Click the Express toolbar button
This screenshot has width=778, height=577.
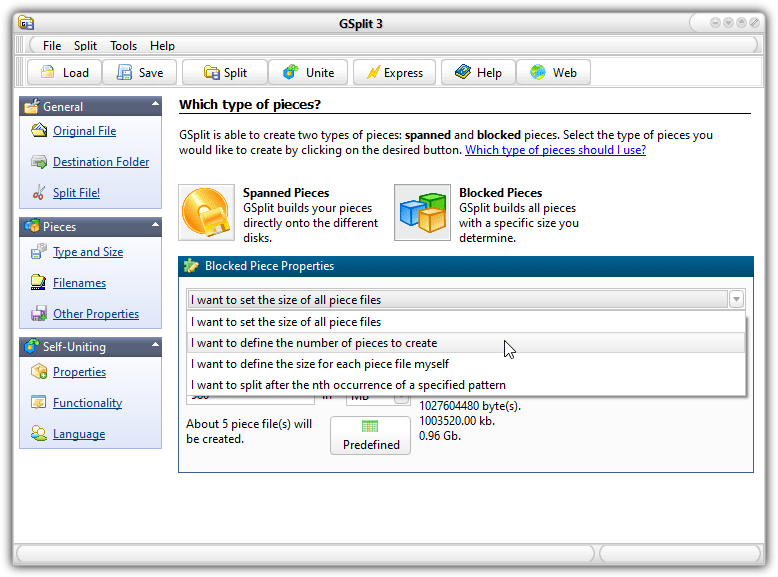pos(394,72)
